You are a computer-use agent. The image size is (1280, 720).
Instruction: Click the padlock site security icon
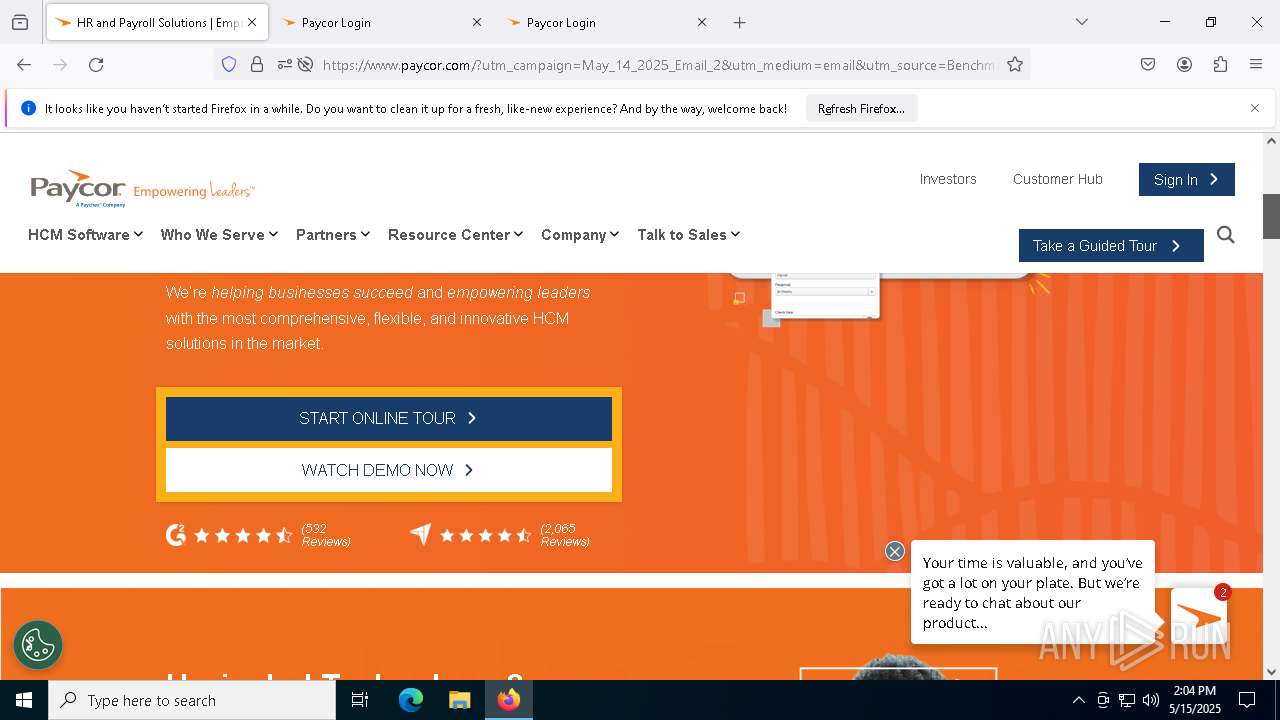tap(257, 64)
